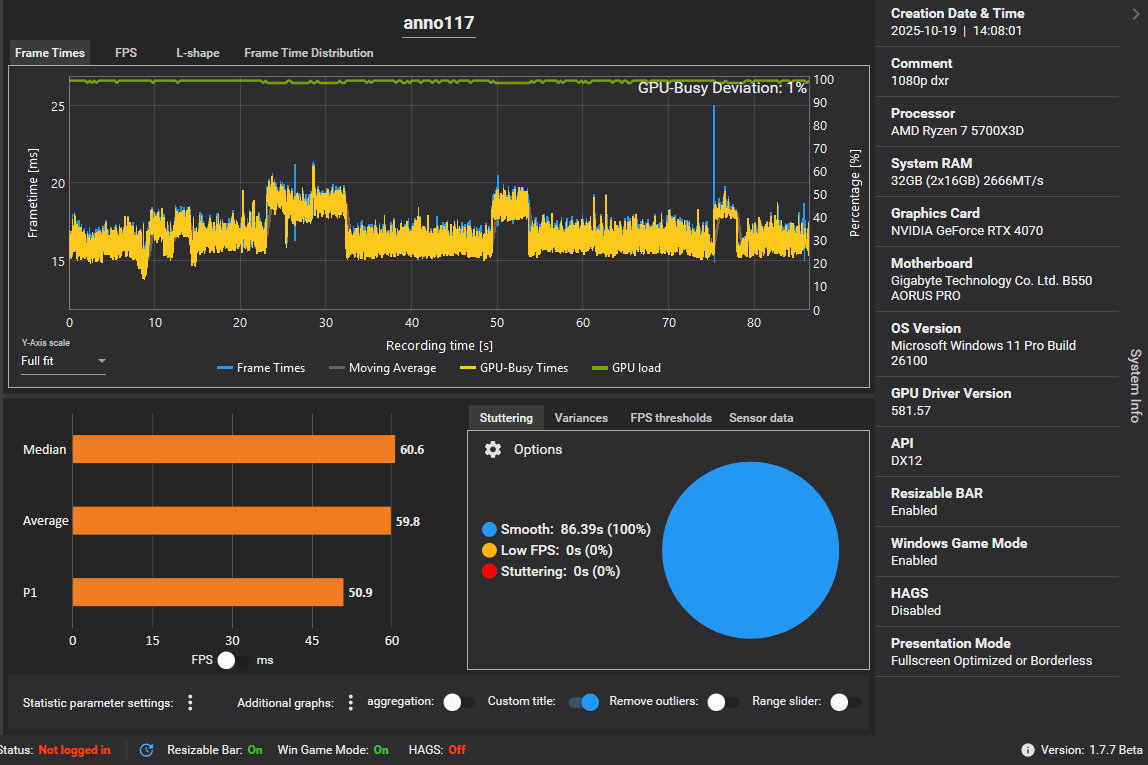The width and height of the screenshot is (1148, 765).
Task: Click the Low FPS yellow legend dot
Action: click(x=489, y=550)
